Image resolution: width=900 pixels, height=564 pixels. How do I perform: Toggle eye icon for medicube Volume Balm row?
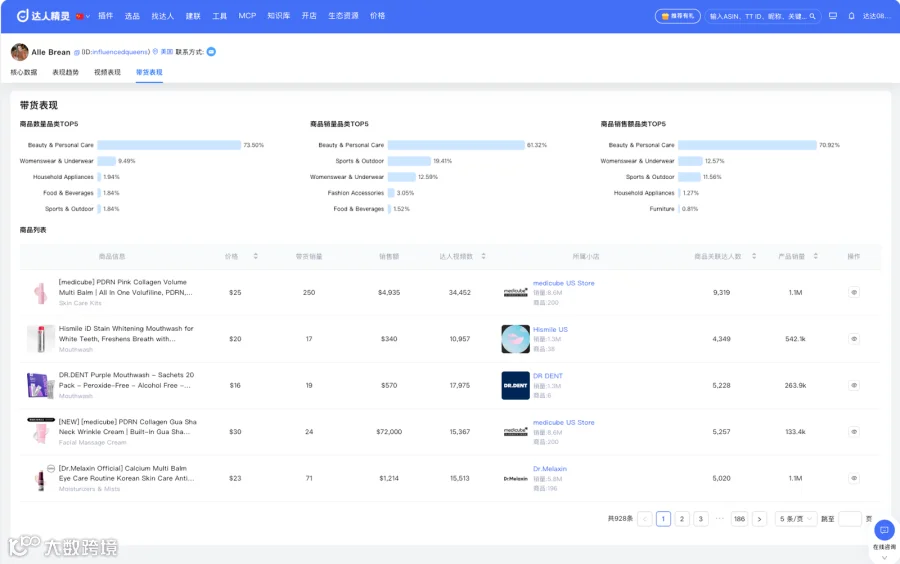click(854, 293)
